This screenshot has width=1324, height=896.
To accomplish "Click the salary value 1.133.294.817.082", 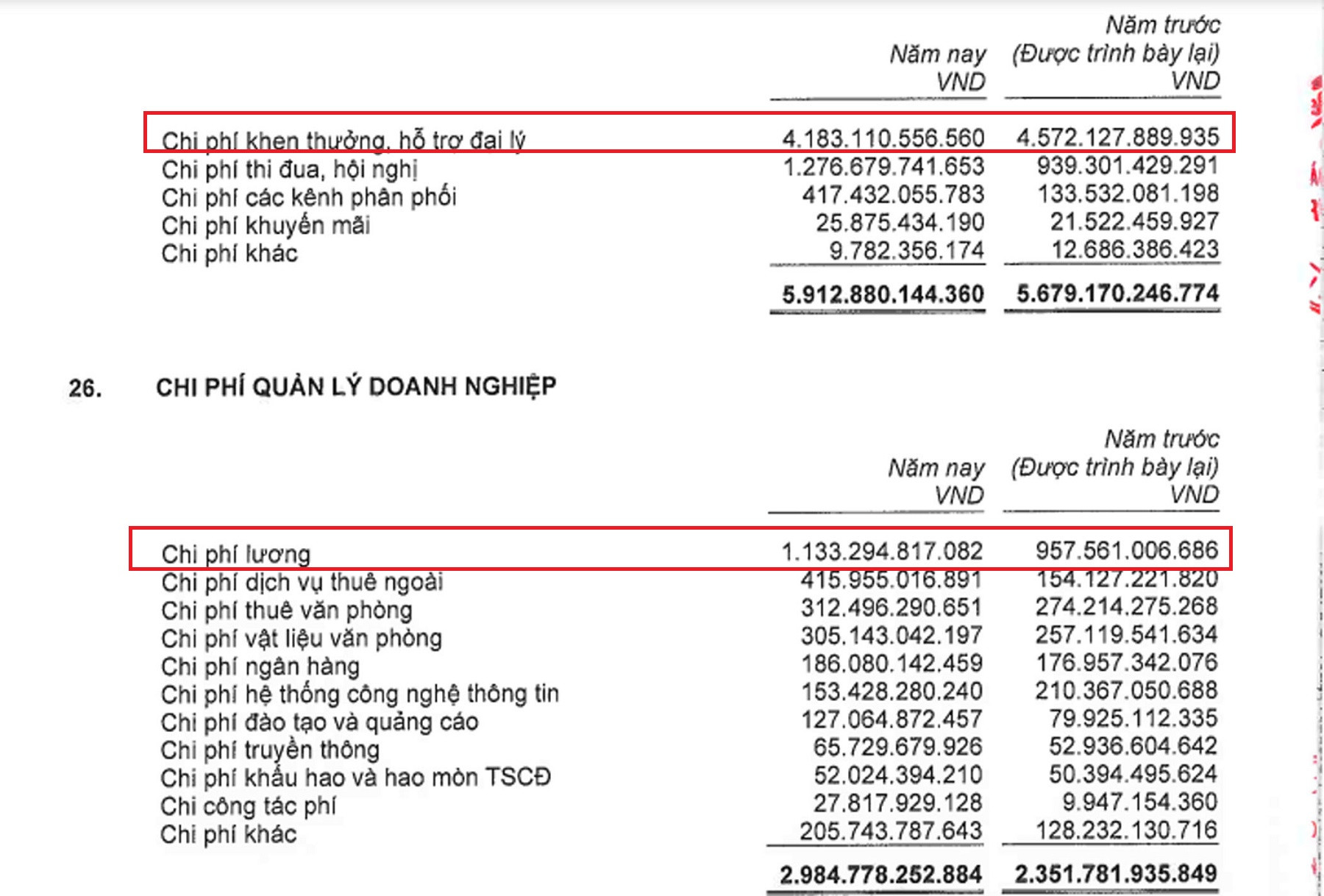I will (x=882, y=551).
